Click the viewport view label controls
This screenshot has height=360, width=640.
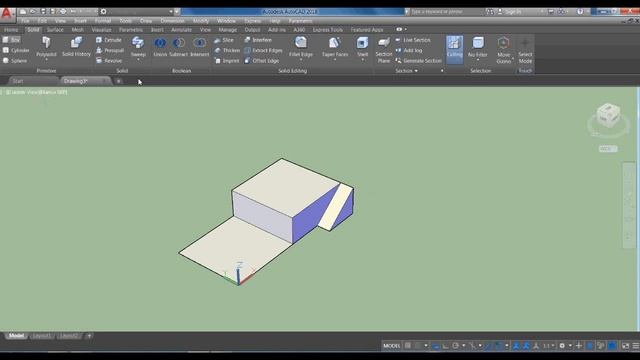click(x=36, y=92)
